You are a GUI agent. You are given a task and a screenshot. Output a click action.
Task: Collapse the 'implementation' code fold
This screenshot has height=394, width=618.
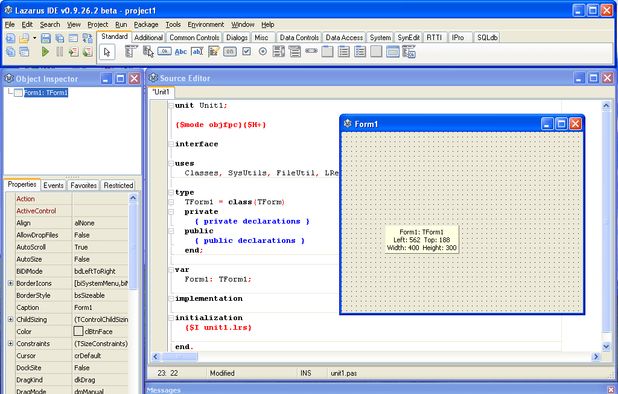(x=171, y=299)
